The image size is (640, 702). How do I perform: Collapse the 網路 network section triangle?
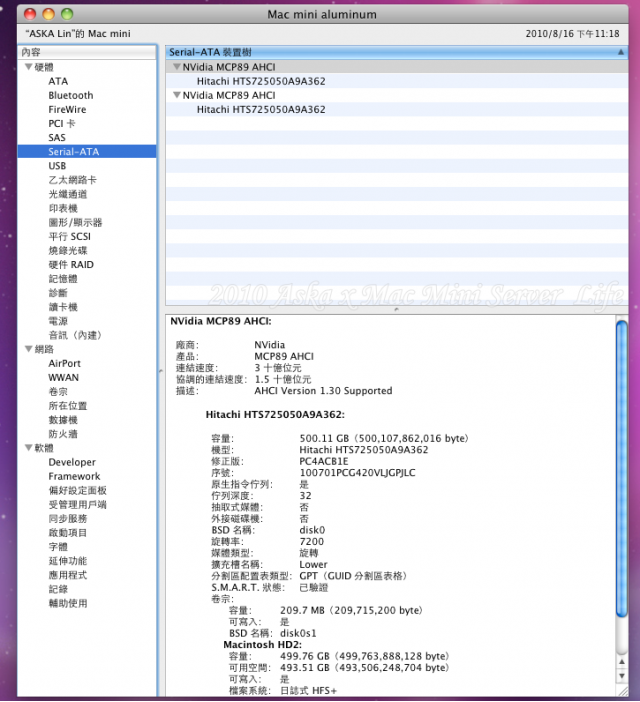[29, 349]
